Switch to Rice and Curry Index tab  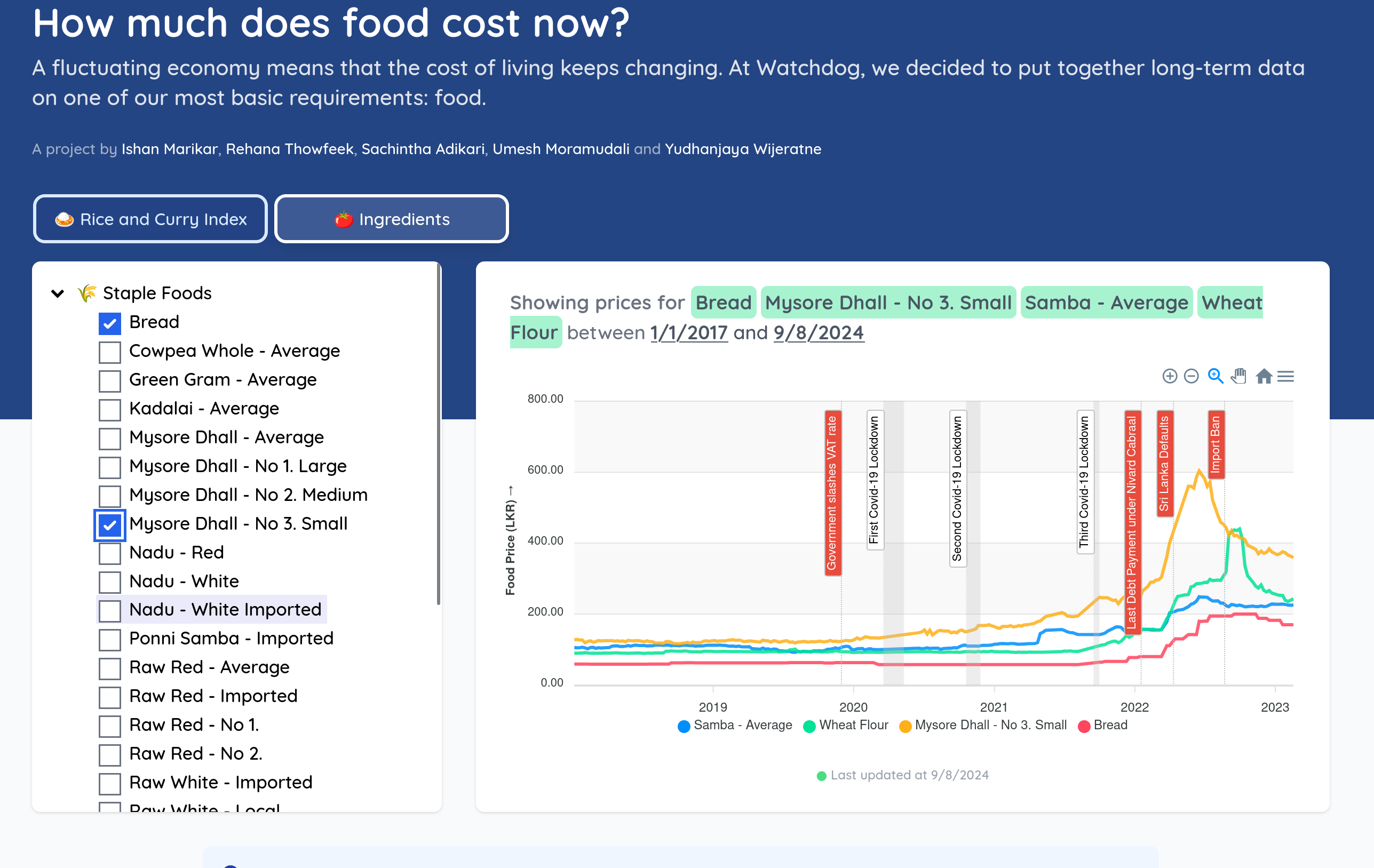coord(150,219)
